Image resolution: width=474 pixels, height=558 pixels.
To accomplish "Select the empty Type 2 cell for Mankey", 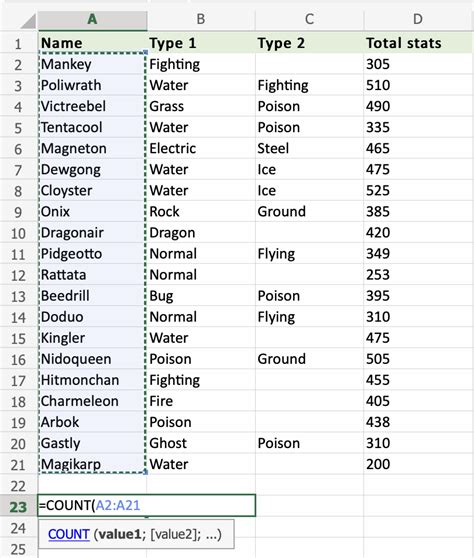I will (x=310, y=64).
